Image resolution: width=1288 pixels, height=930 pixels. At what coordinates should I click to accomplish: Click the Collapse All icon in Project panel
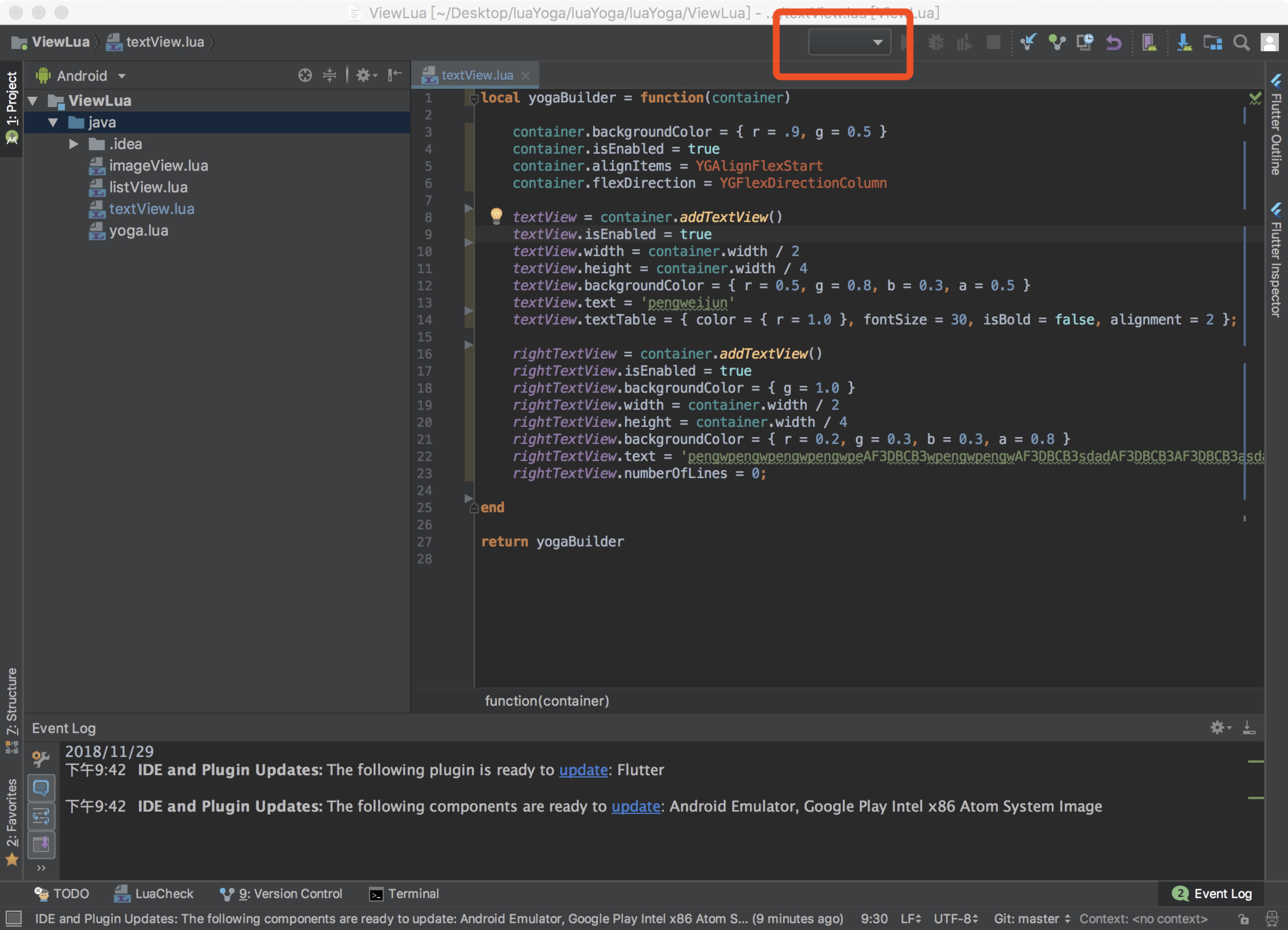[x=329, y=75]
